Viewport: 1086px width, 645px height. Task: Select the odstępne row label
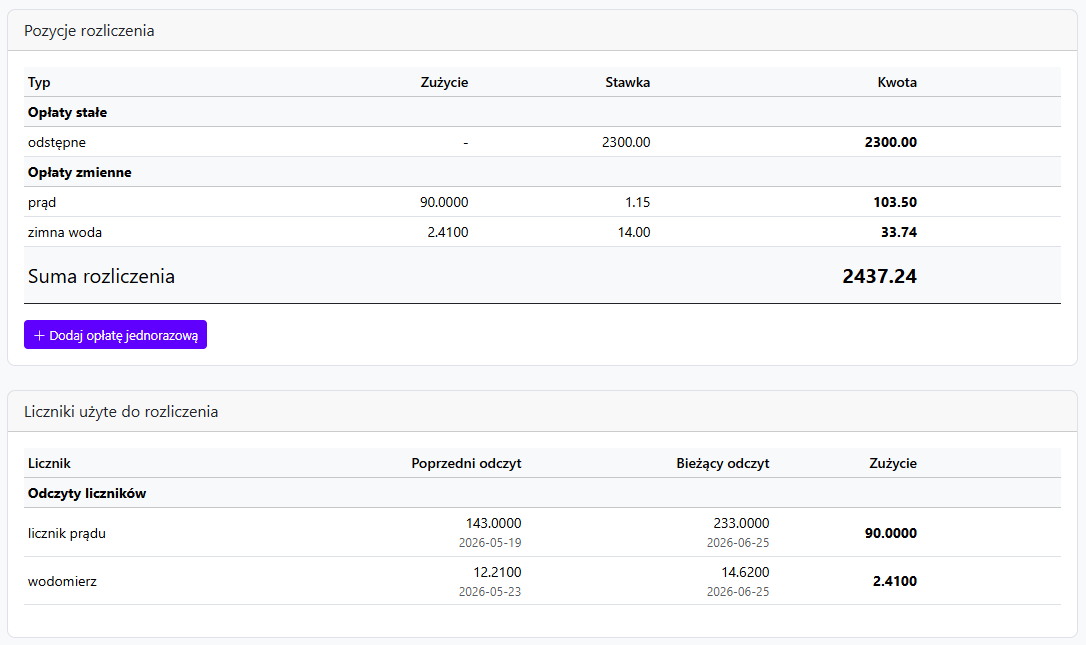pos(57,142)
